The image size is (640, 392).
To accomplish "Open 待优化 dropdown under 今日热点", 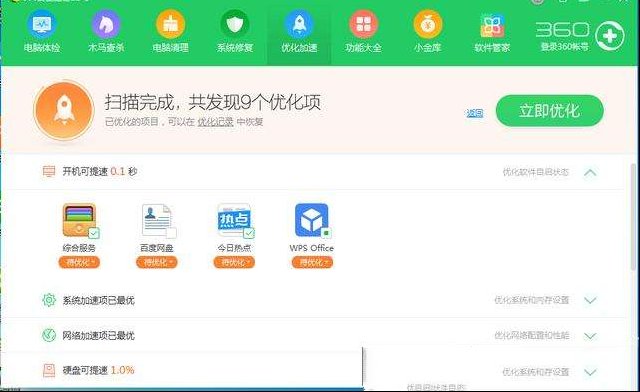I will pyautogui.click(x=234, y=262).
